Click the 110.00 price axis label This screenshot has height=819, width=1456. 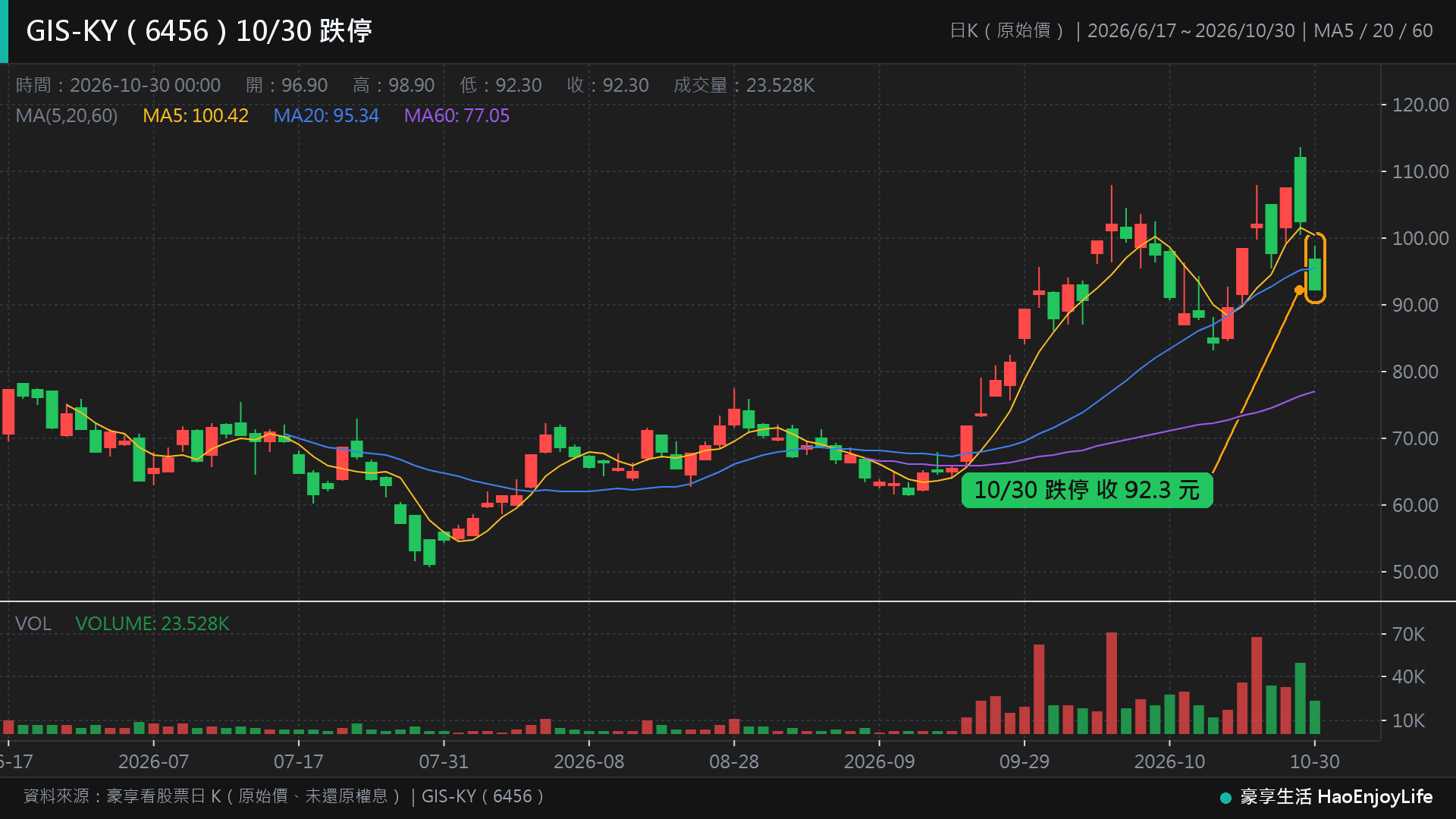[x=1420, y=172]
